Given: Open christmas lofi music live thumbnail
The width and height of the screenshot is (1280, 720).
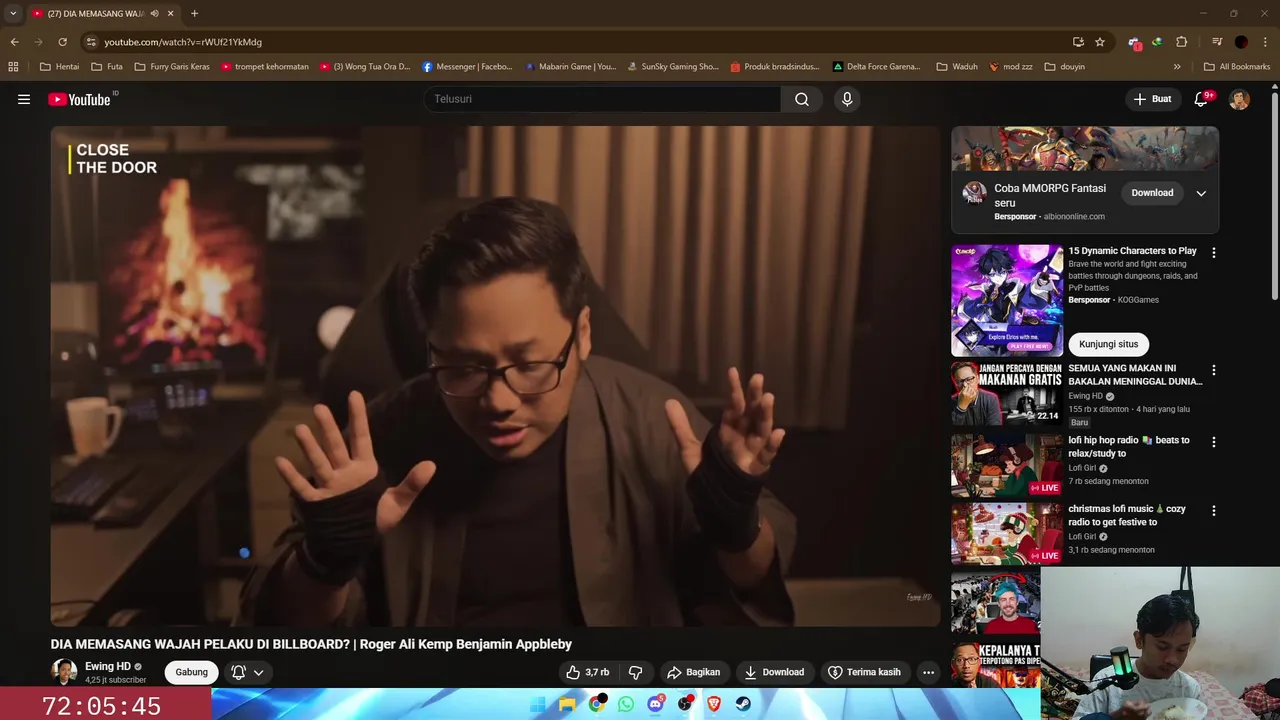Looking at the screenshot, I should click(1007, 533).
